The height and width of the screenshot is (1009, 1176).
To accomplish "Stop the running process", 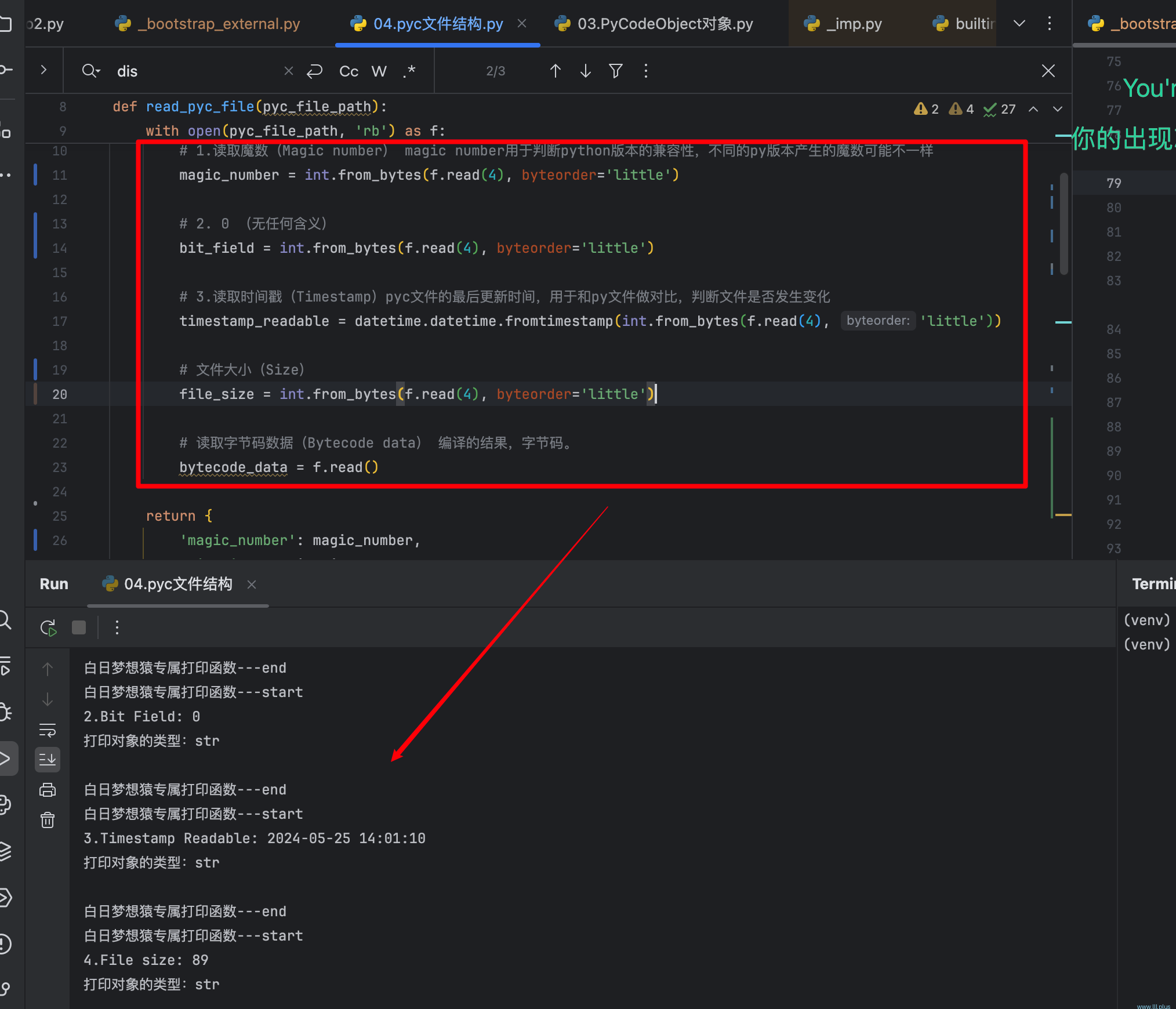I will click(x=79, y=627).
